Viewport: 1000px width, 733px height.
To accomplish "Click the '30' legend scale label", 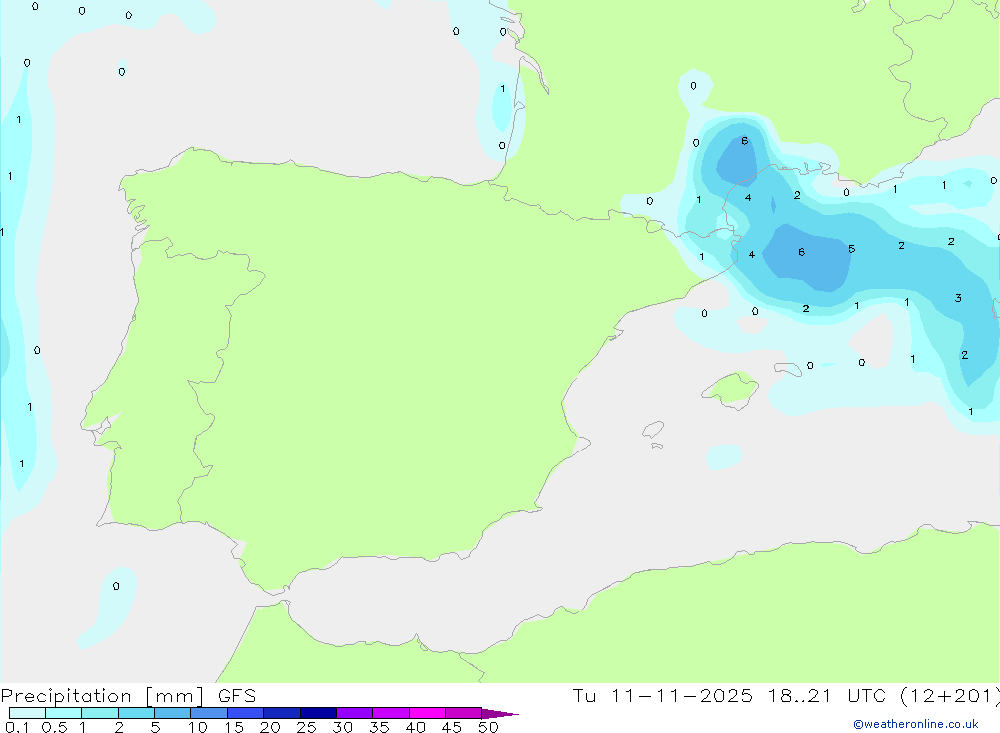I will [x=343, y=727].
